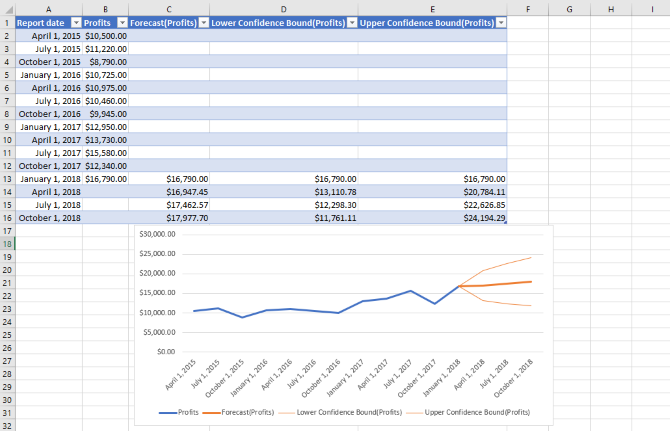Click the select-all corner of the sheet
Viewport: 670px width, 431px height.
[x=7, y=8]
